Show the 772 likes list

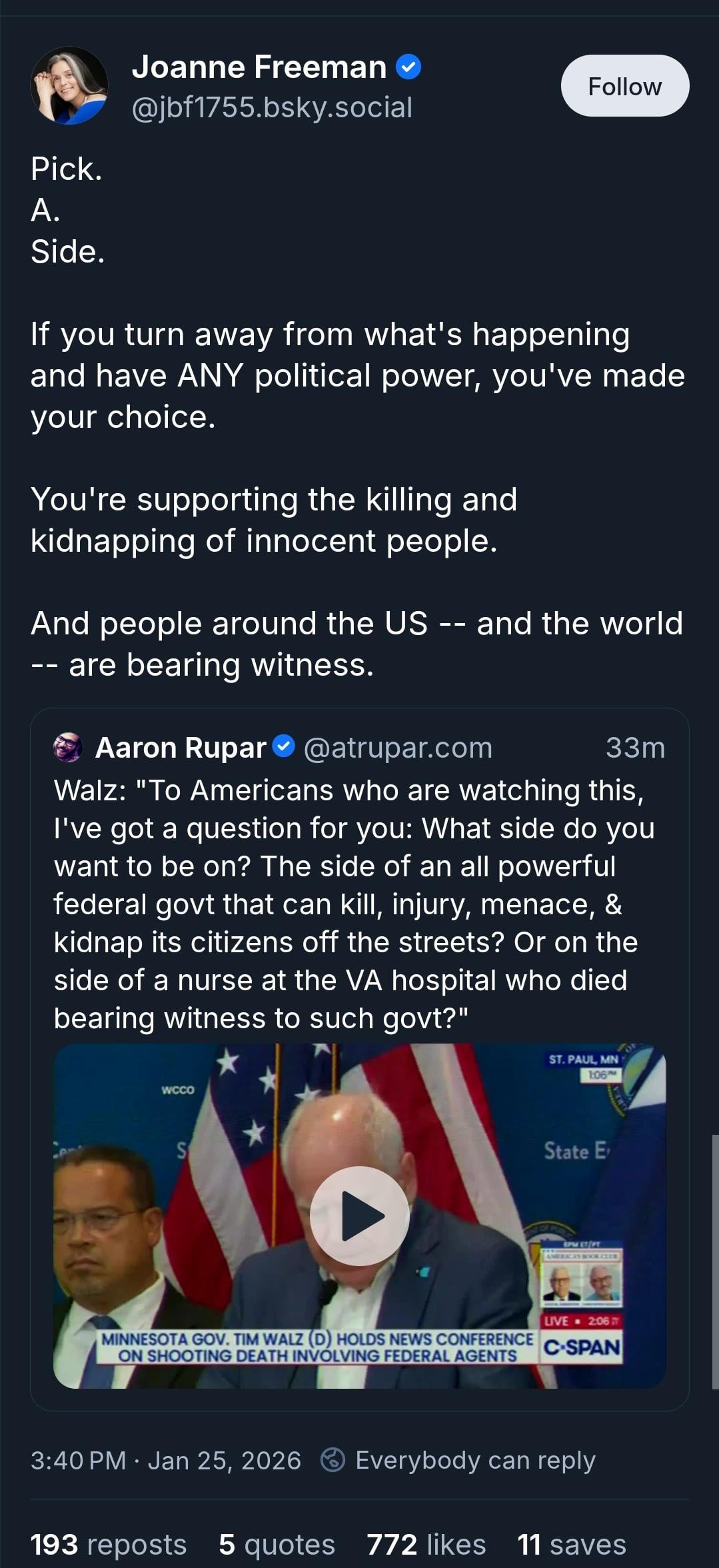click(x=426, y=1544)
